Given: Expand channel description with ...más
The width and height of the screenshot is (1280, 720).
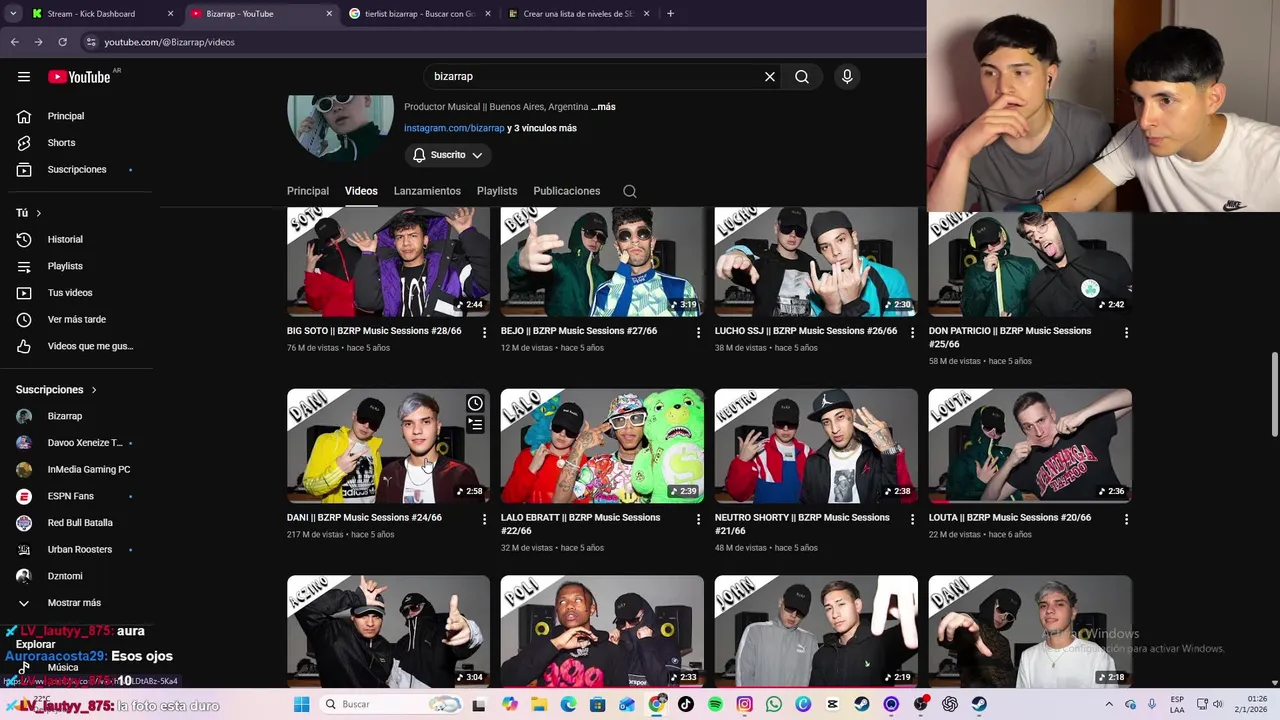Looking at the screenshot, I should tap(604, 107).
